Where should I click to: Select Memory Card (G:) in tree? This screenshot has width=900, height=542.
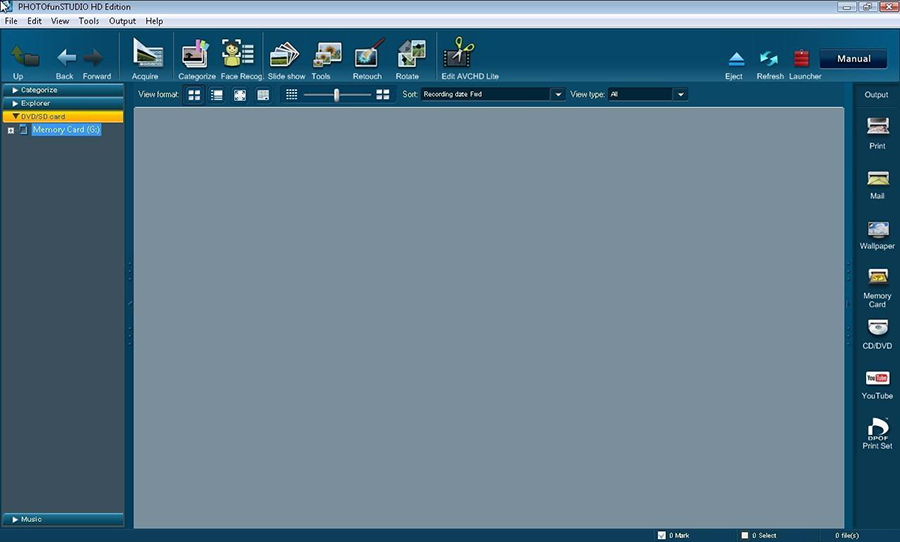click(66, 130)
